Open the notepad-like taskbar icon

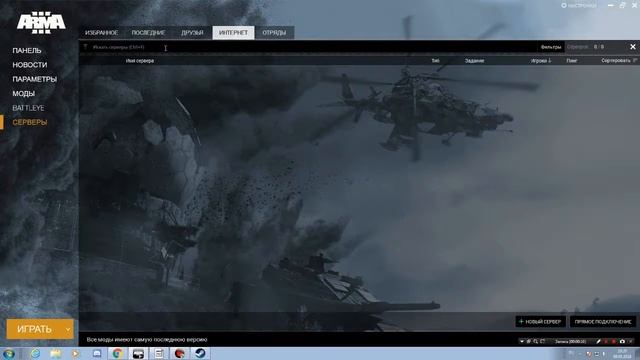pyautogui.click(x=159, y=353)
